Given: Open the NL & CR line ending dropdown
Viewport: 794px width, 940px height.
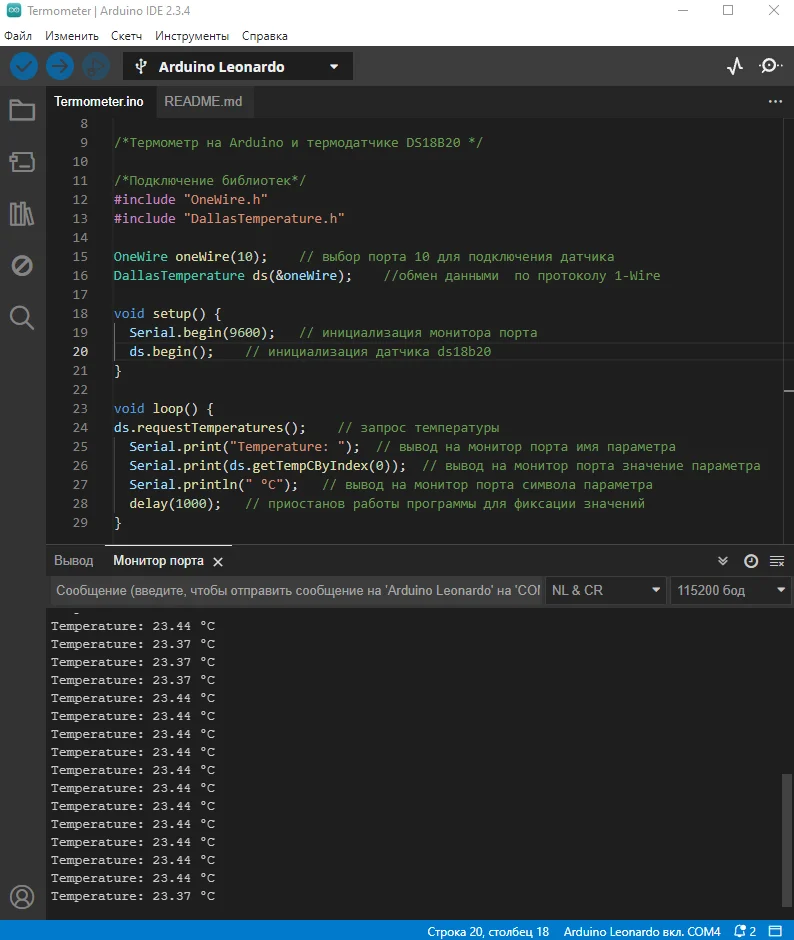Looking at the screenshot, I should pyautogui.click(x=606, y=590).
